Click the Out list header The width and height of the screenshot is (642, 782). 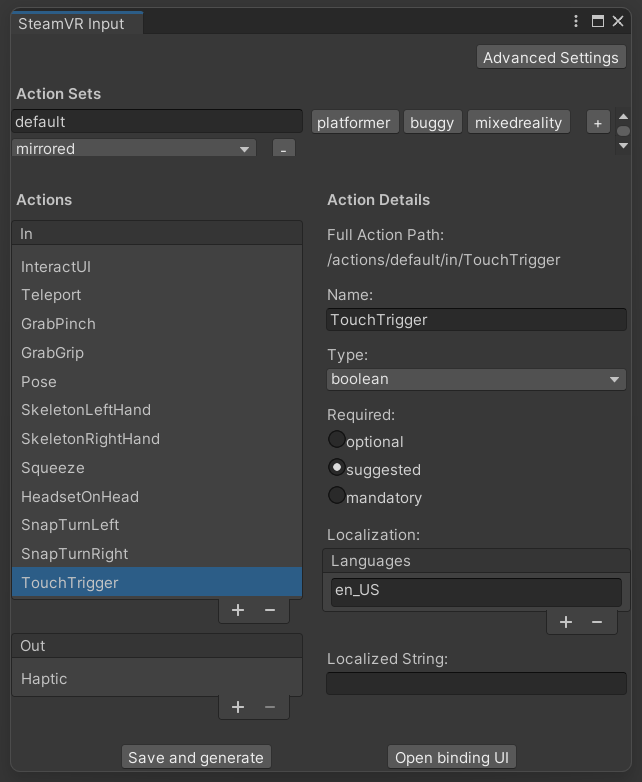157,645
